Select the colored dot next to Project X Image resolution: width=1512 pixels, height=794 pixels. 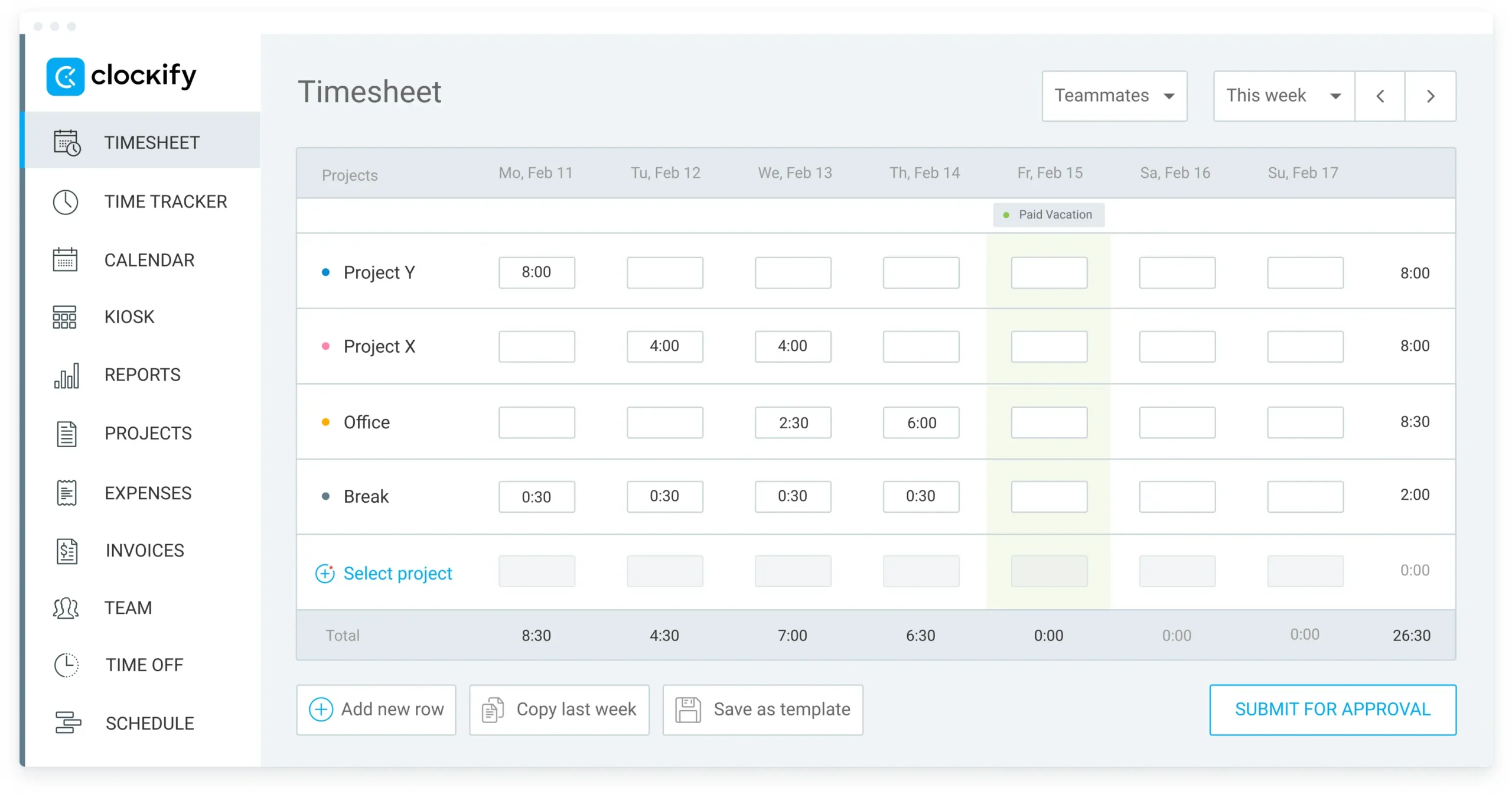pyautogui.click(x=327, y=347)
